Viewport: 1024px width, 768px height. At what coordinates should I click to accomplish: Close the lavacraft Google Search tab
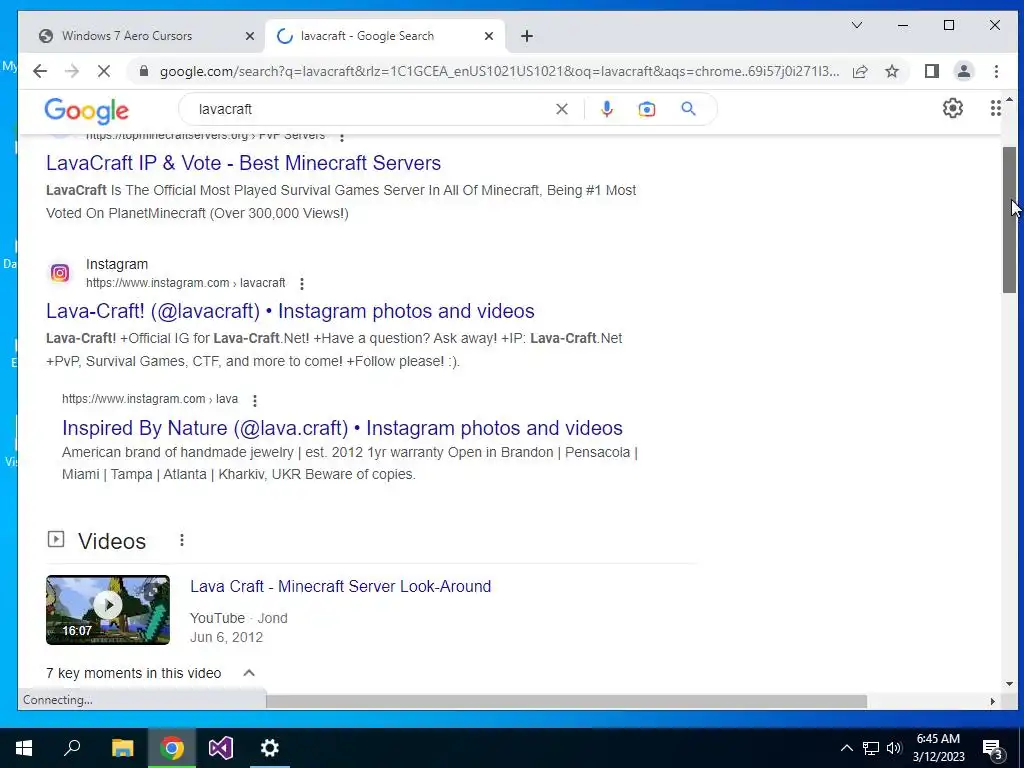click(x=488, y=37)
